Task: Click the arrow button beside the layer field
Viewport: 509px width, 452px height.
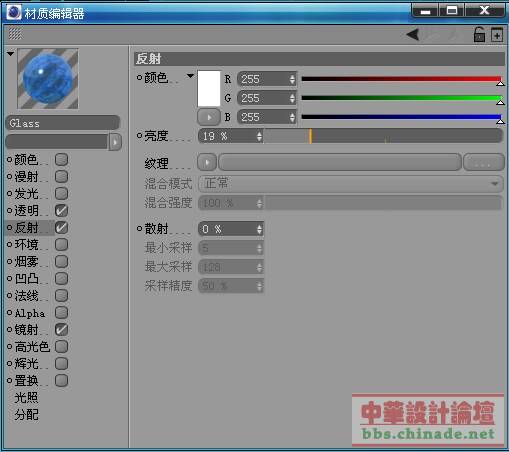Action: (115, 142)
